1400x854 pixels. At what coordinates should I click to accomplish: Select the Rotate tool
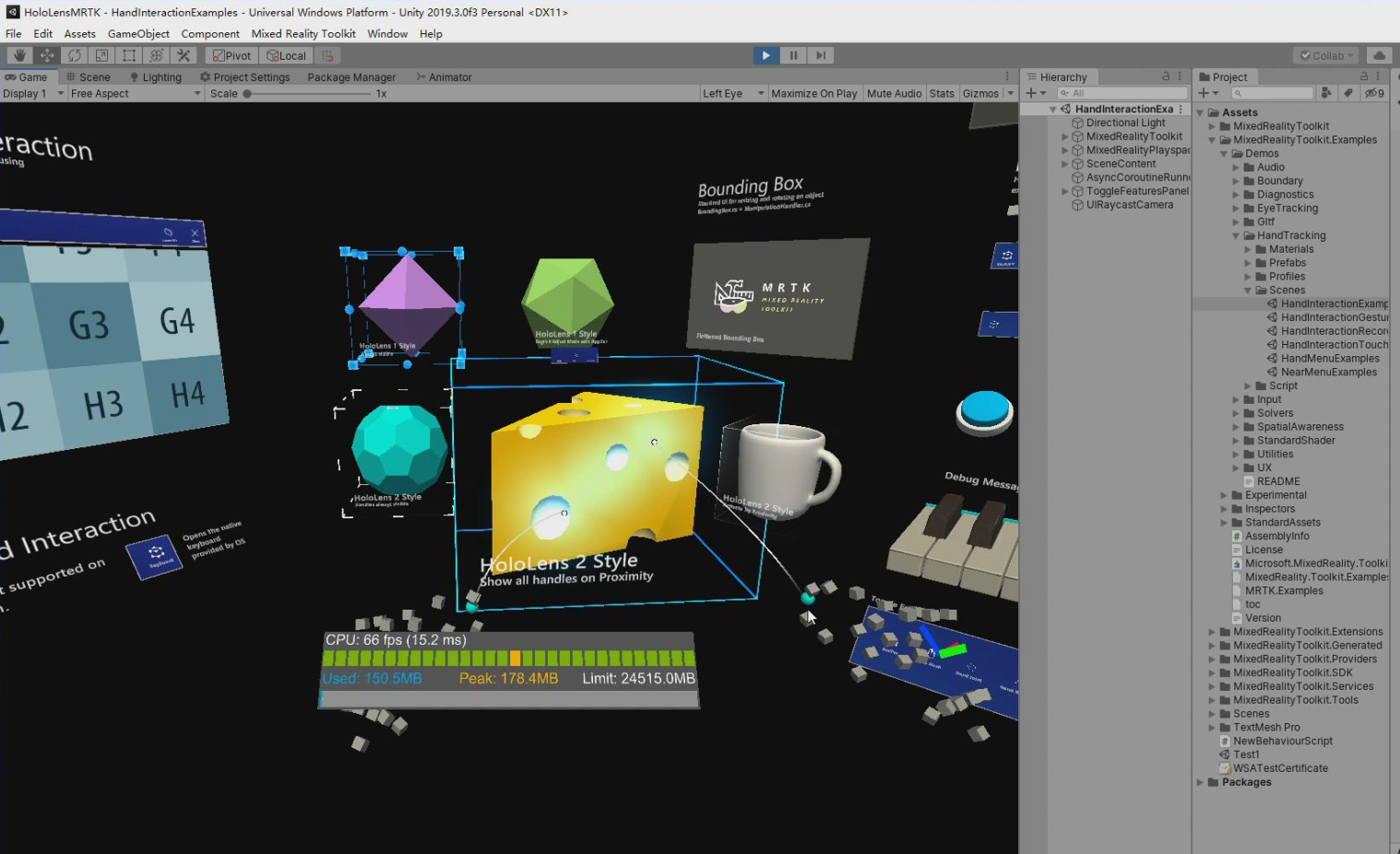75,55
